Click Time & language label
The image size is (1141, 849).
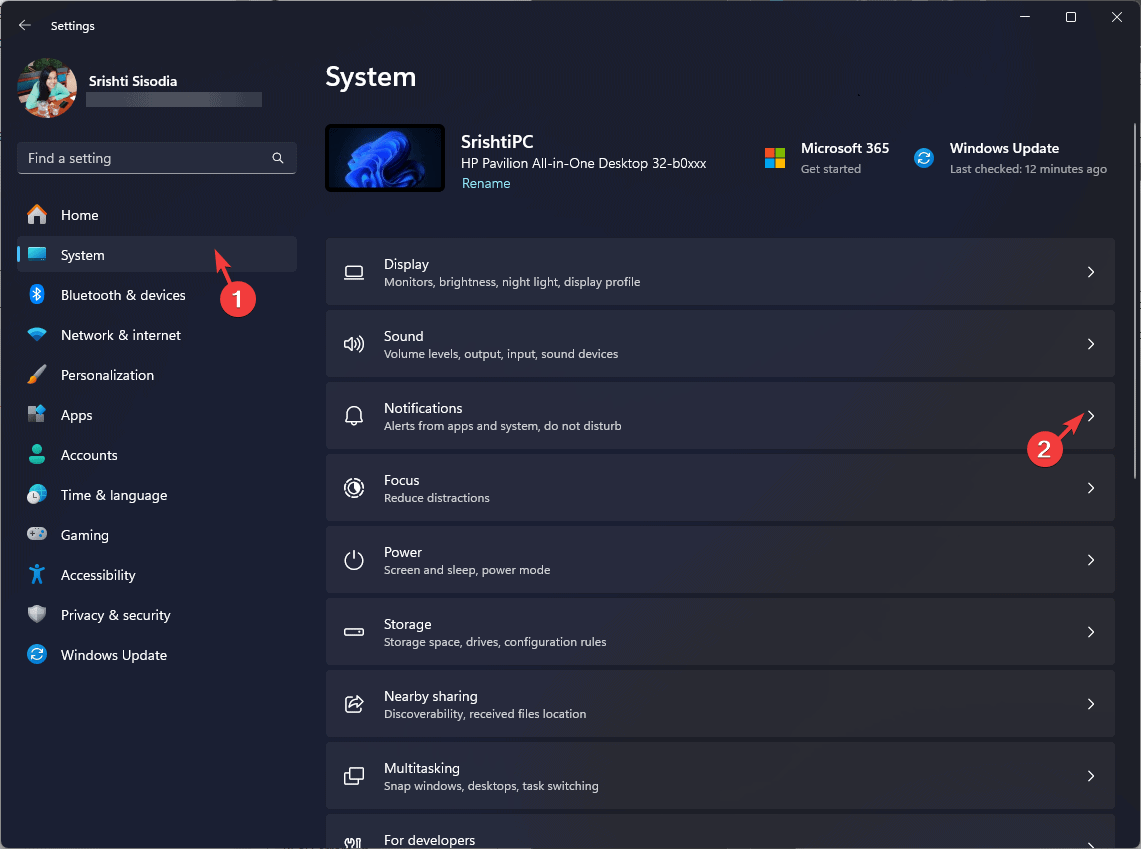[114, 495]
